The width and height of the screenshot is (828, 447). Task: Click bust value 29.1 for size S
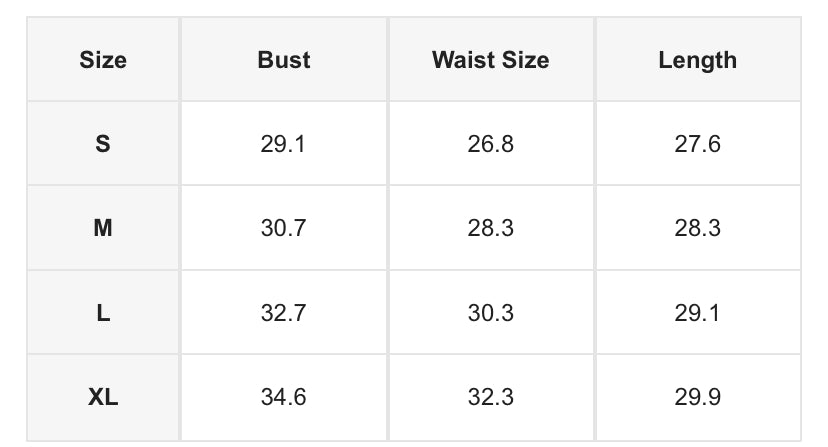[x=283, y=144]
